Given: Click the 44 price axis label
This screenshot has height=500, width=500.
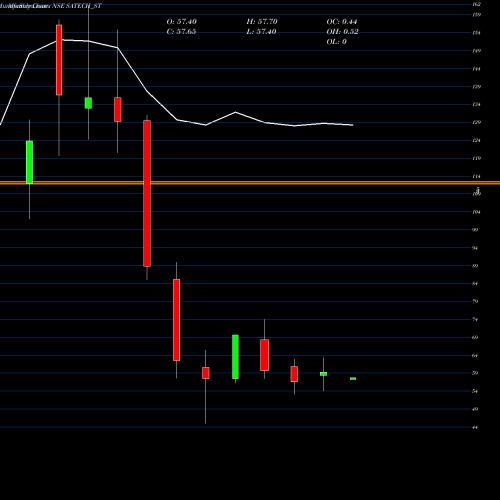Looking at the screenshot, I should [x=475, y=427].
